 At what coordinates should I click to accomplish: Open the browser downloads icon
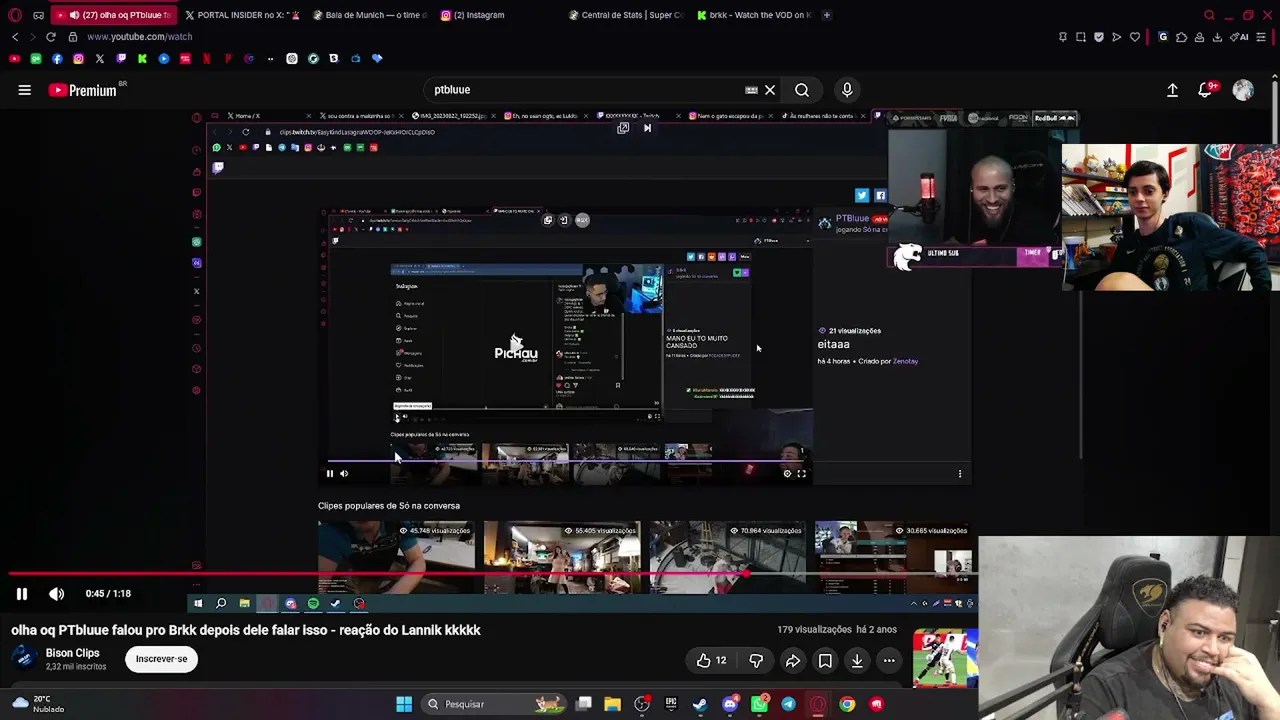[1217, 37]
